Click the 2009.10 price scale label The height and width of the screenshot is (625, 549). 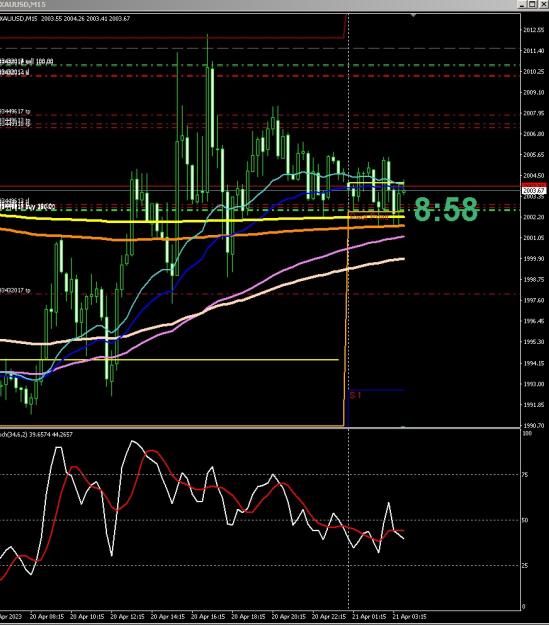534,92
